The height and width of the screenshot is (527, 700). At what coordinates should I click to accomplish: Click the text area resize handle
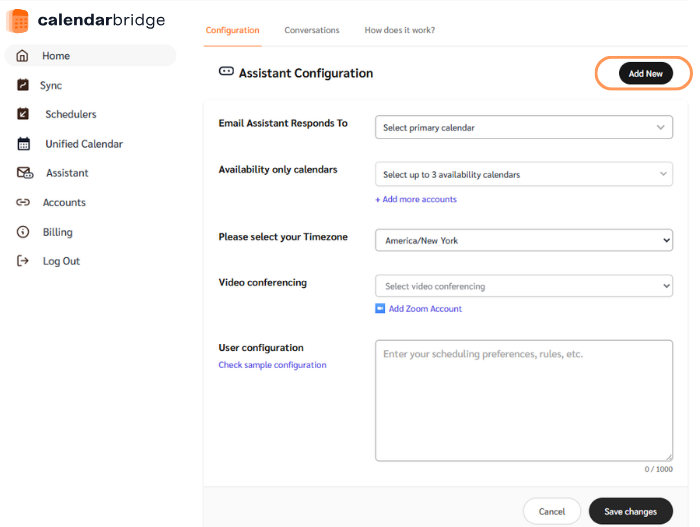click(669, 457)
